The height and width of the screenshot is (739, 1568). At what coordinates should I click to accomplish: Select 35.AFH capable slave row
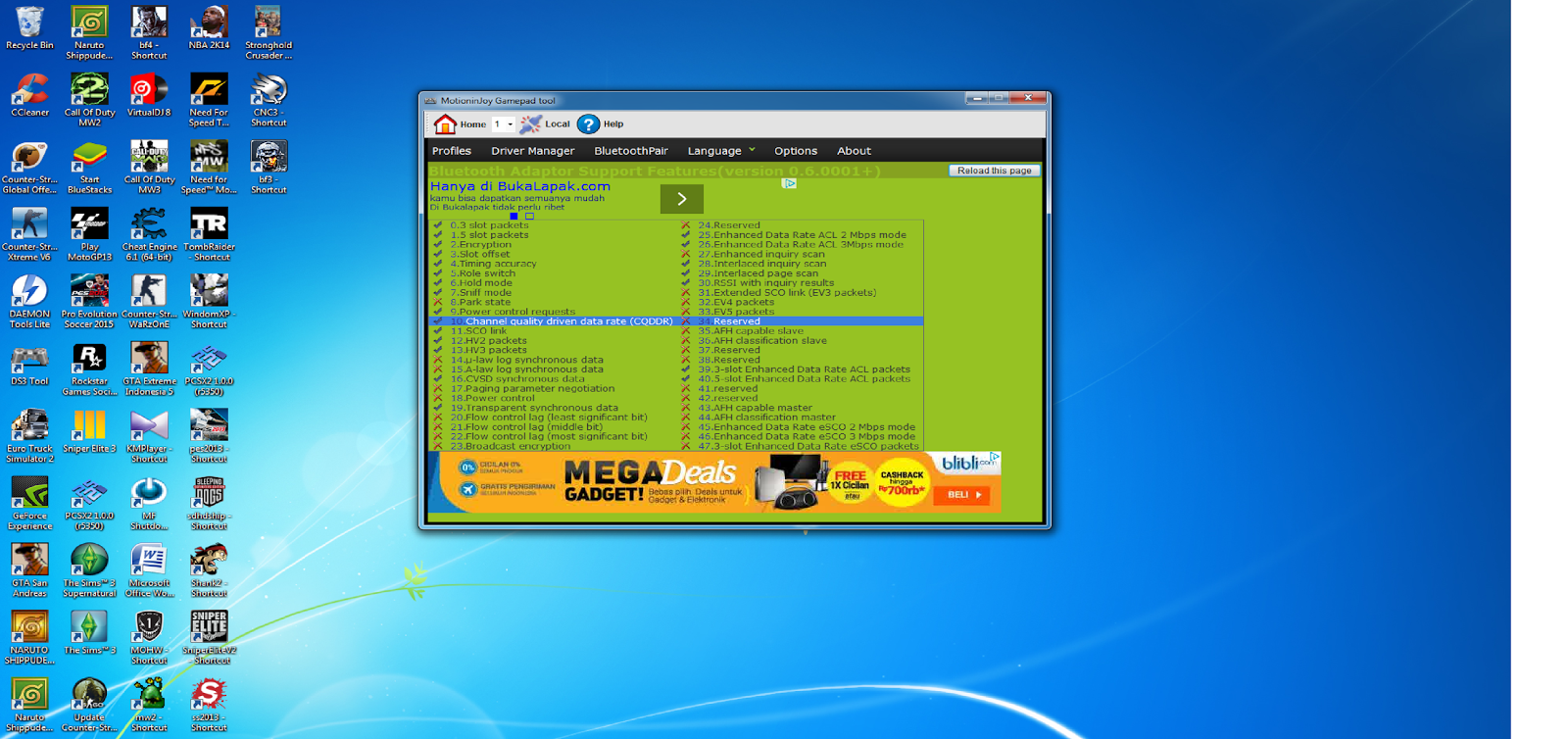(801, 331)
